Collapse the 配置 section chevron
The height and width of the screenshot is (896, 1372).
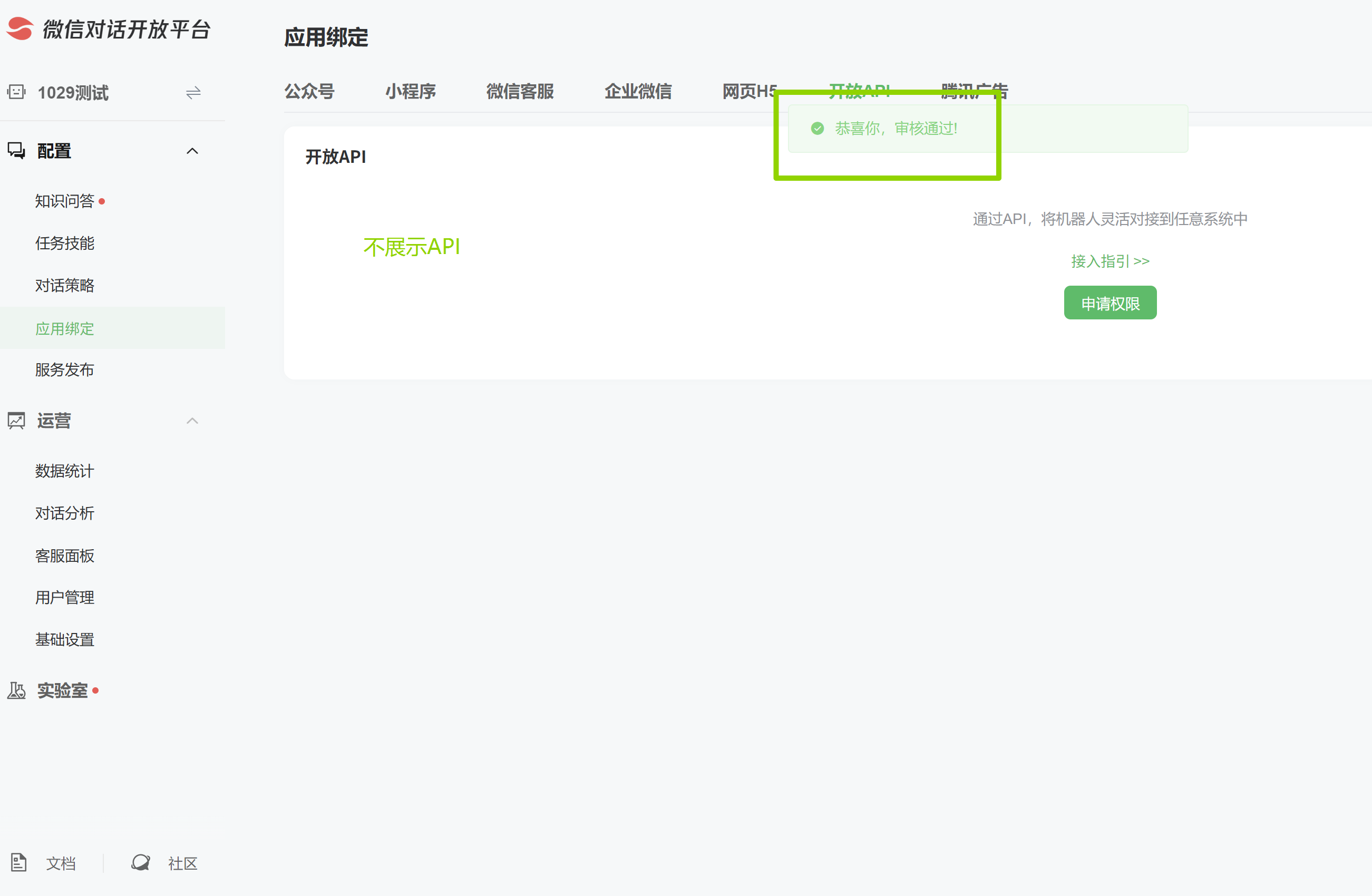point(192,151)
